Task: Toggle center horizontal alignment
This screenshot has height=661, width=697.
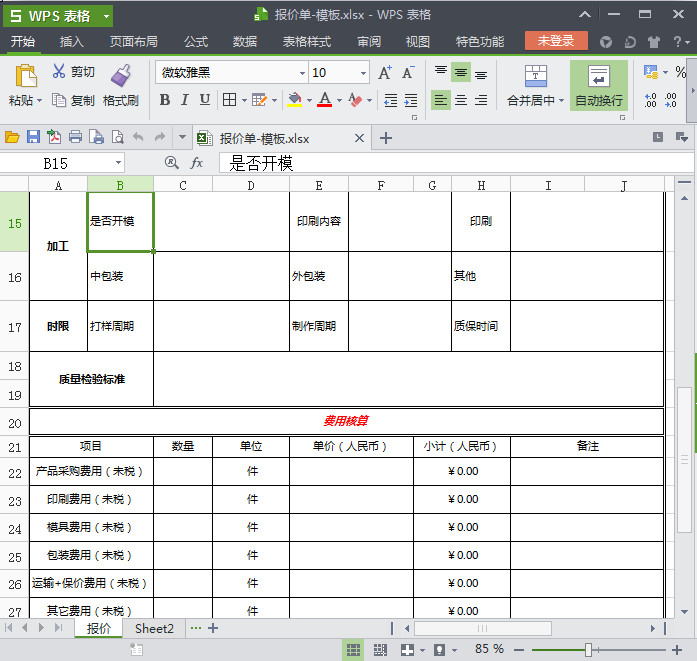Action: pyautogui.click(x=461, y=100)
